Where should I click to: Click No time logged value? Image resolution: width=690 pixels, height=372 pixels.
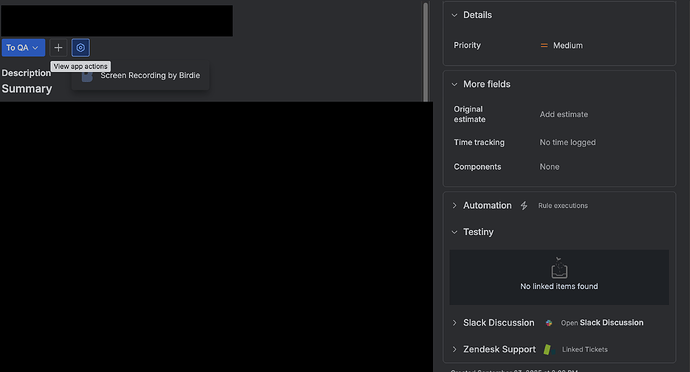(x=568, y=142)
